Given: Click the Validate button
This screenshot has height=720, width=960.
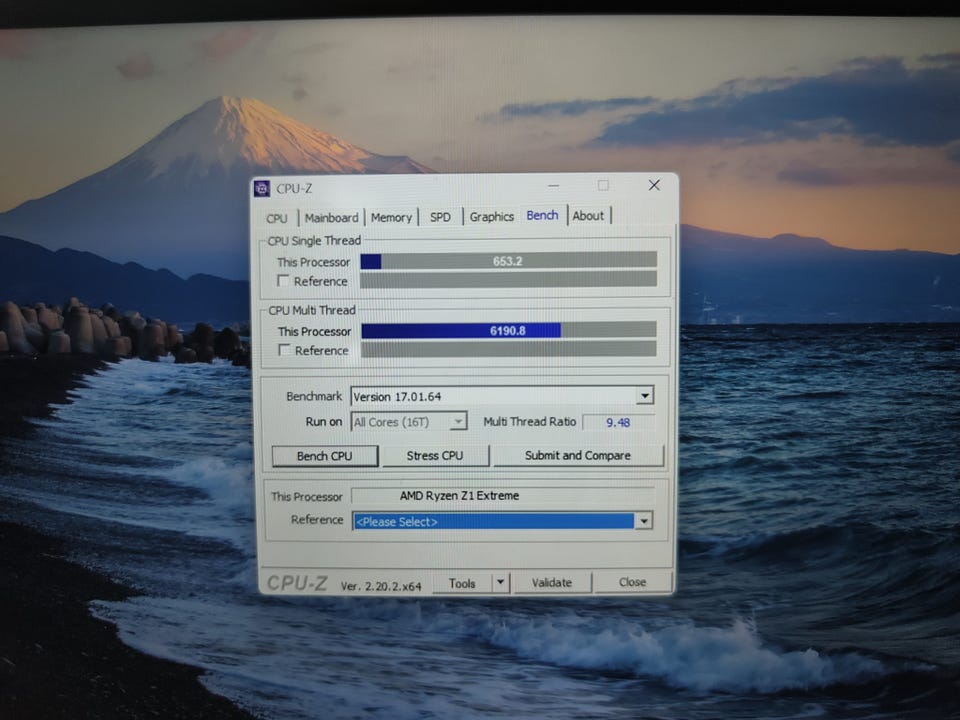Looking at the screenshot, I should [x=552, y=582].
